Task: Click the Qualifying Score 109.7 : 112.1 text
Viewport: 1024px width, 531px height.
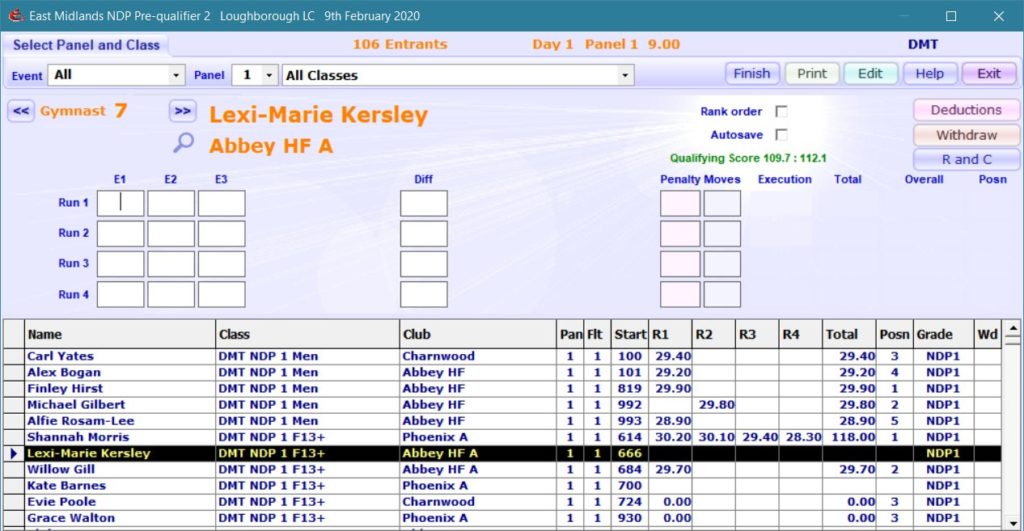Action: pyautogui.click(x=748, y=158)
